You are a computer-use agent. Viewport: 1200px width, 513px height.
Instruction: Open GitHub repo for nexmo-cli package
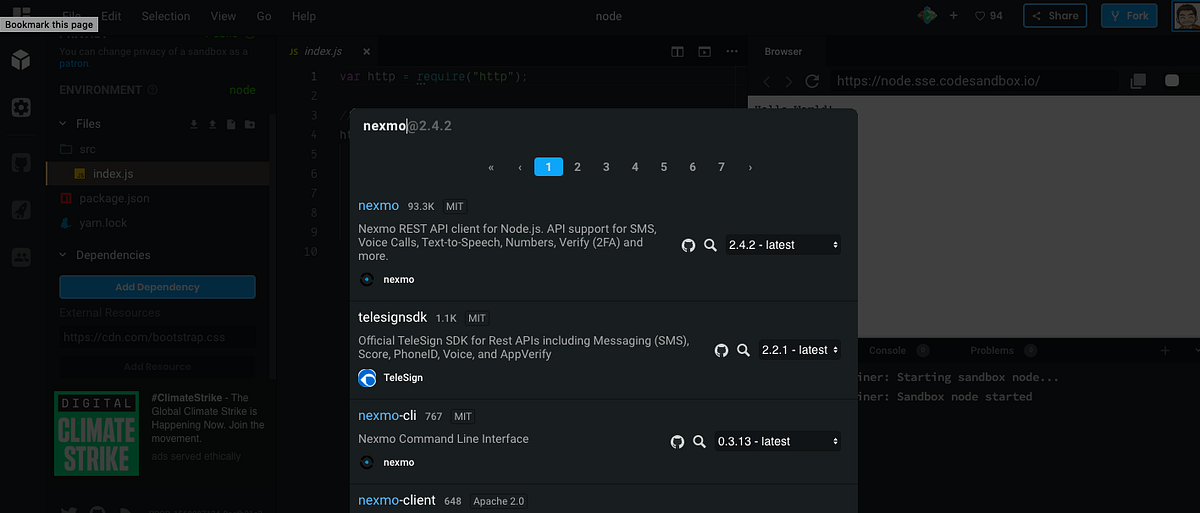(677, 441)
